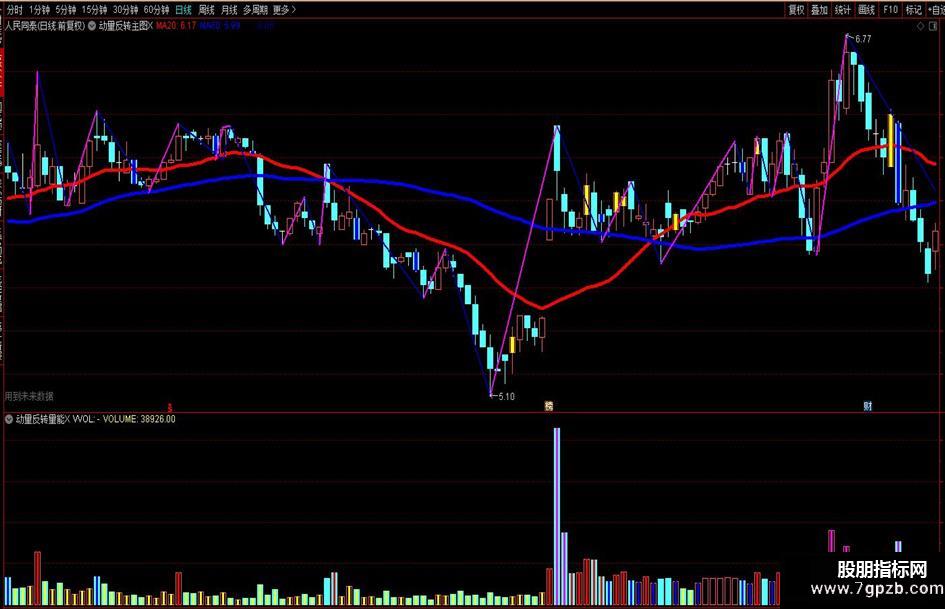Close the 动量反转主图 indicator
Viewport: 945px width, 609px height.
point(151,26)
